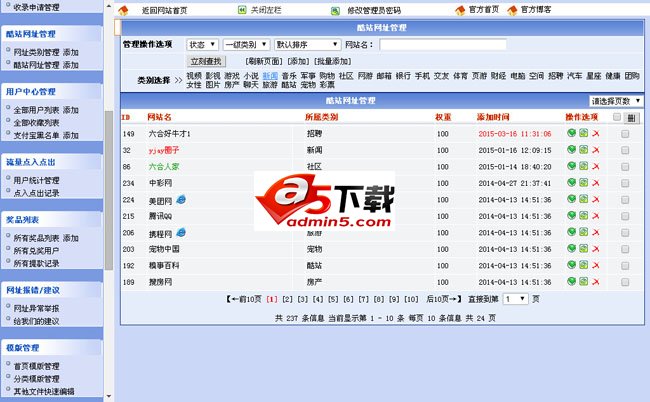Click the [刷新页面] refresh link
Image resolution: width=650 pixels, height=402 pixels.
[264, 61]
